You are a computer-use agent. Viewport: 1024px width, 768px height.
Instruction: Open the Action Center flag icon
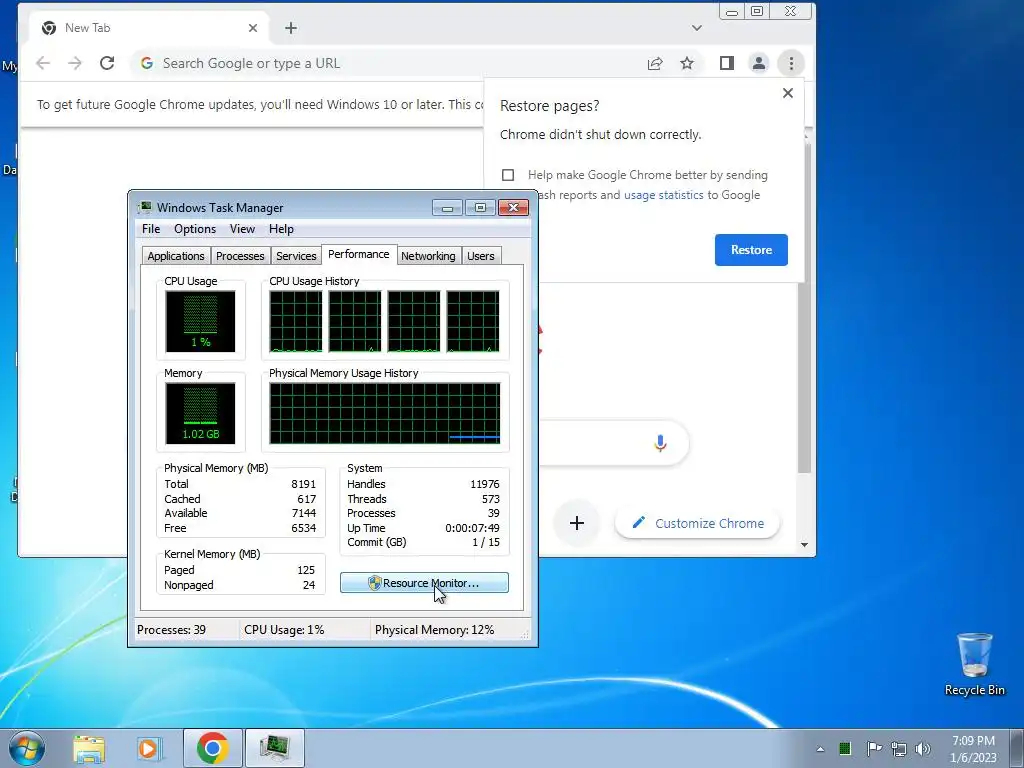873,748
